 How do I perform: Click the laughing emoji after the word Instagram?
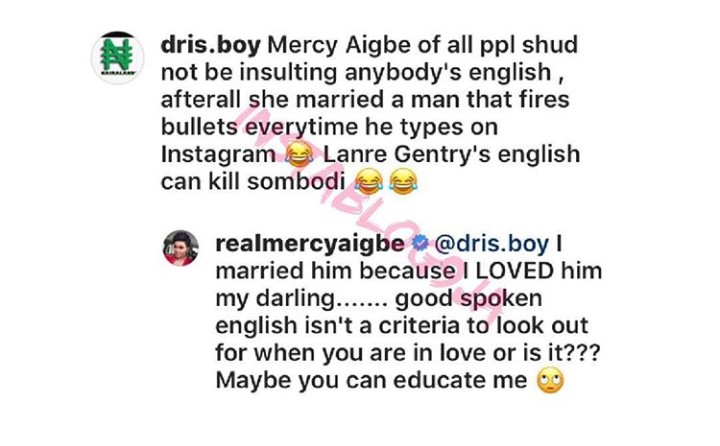(x=299, y=155)
